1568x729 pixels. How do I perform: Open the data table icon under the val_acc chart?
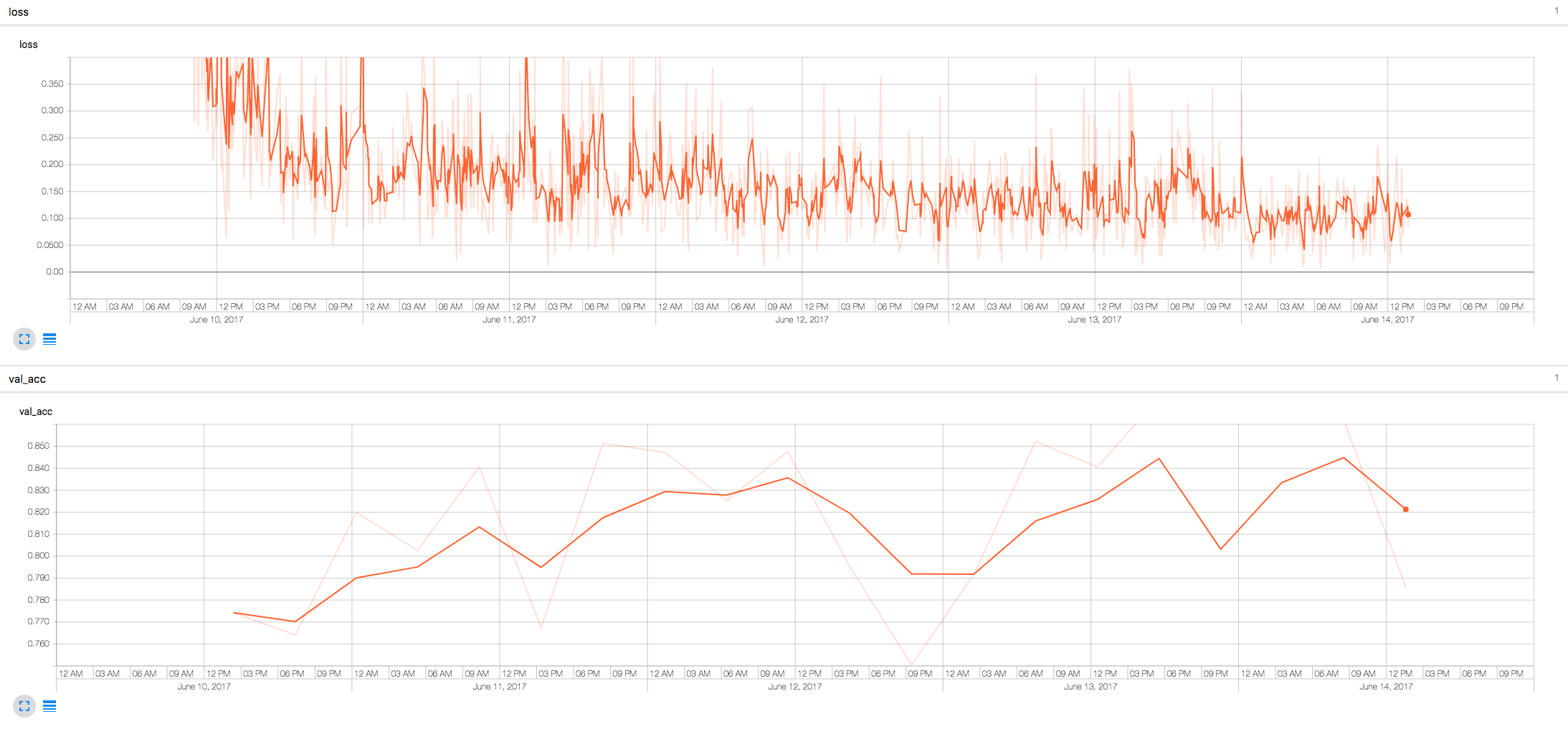click(49, 706)
